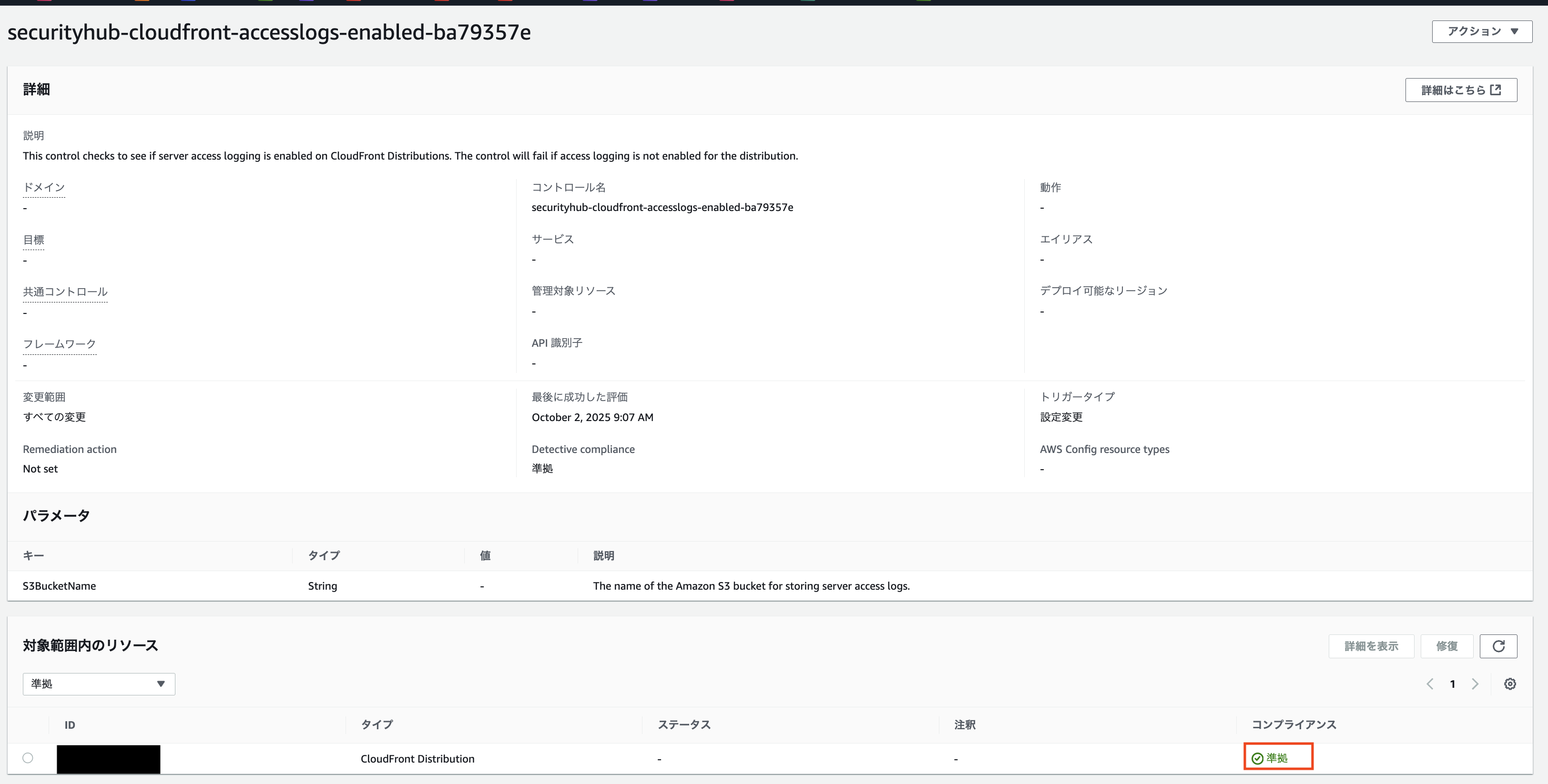
Task: Click the 修復 remediate button
Action: (x=1446, y=646)
